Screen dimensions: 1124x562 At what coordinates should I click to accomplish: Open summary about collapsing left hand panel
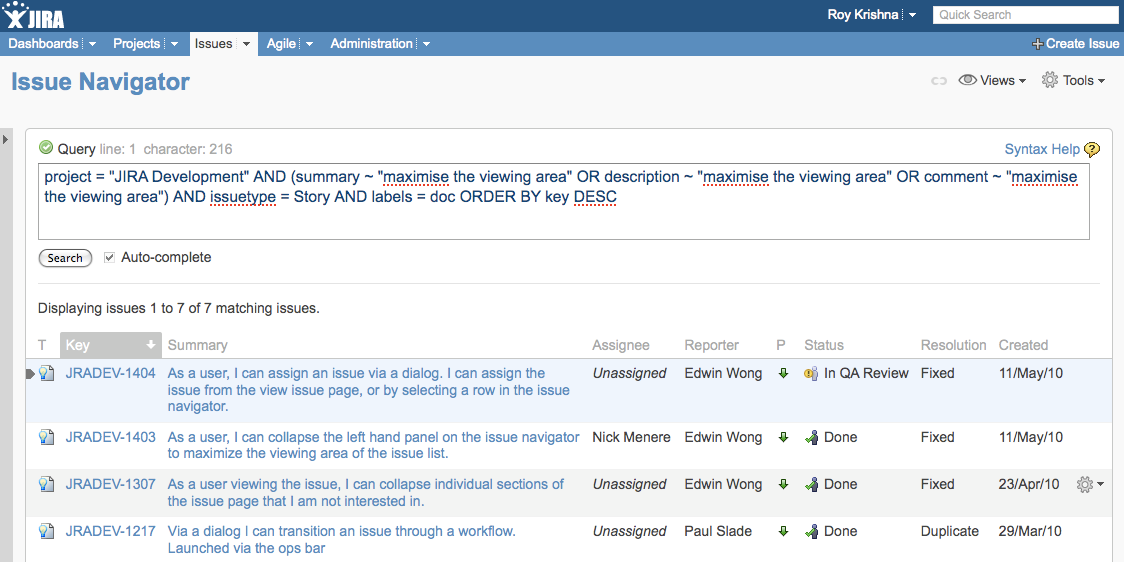373,445
